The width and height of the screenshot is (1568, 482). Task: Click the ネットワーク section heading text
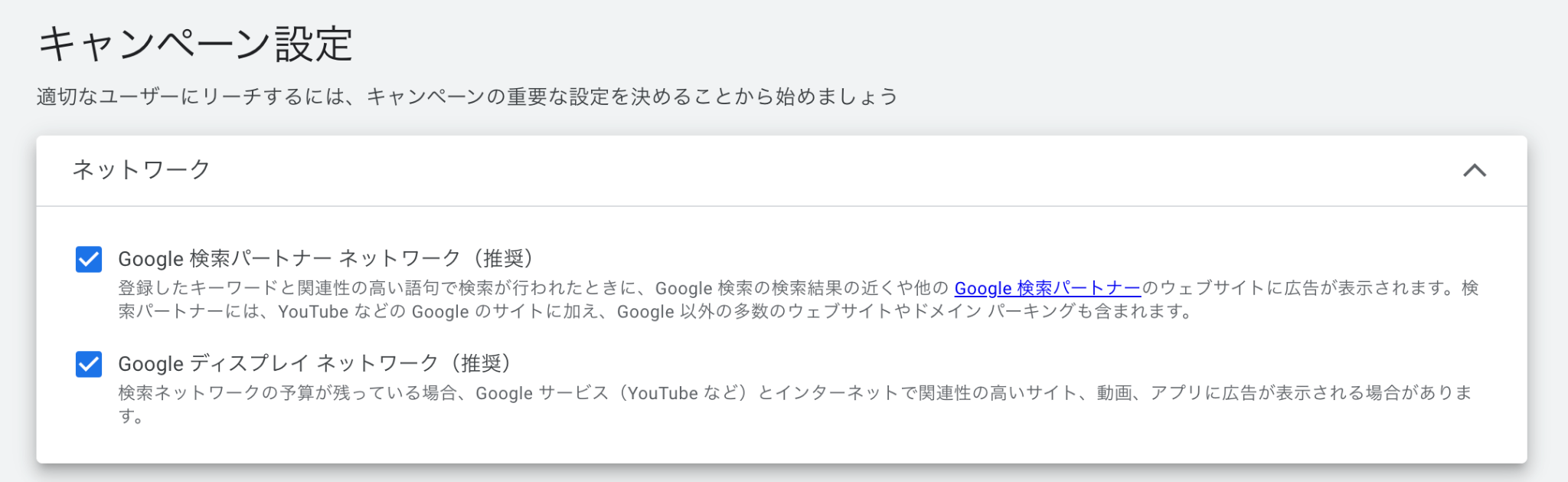[x=141, y=170]
